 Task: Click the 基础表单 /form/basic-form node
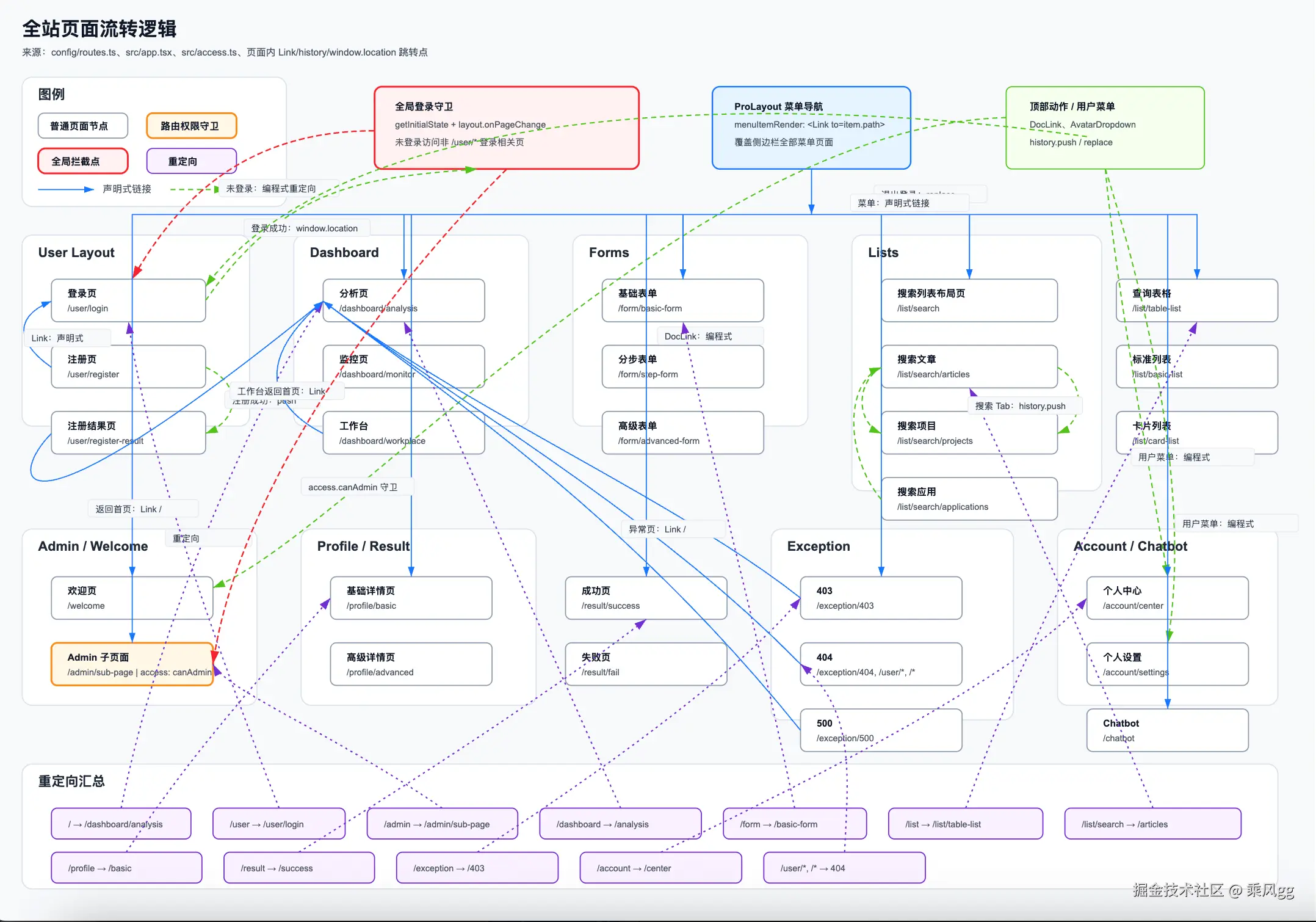pos(682,300)
